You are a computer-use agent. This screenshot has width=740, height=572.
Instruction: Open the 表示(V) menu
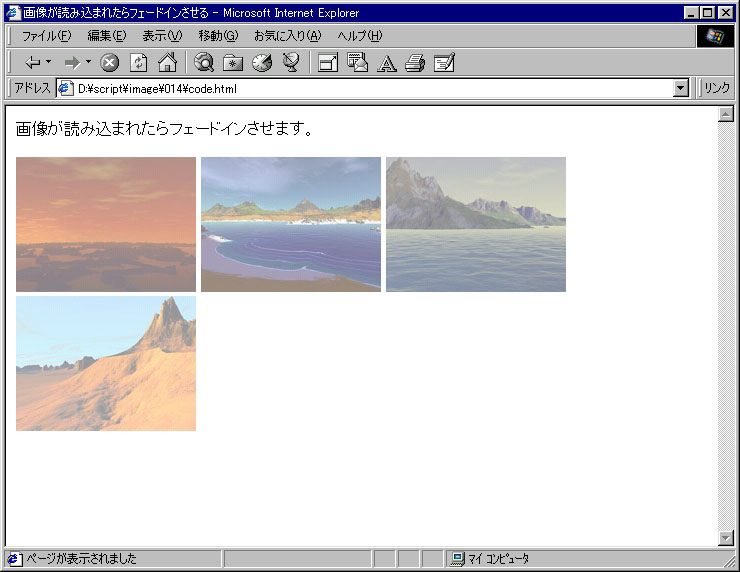click(162, 36)
